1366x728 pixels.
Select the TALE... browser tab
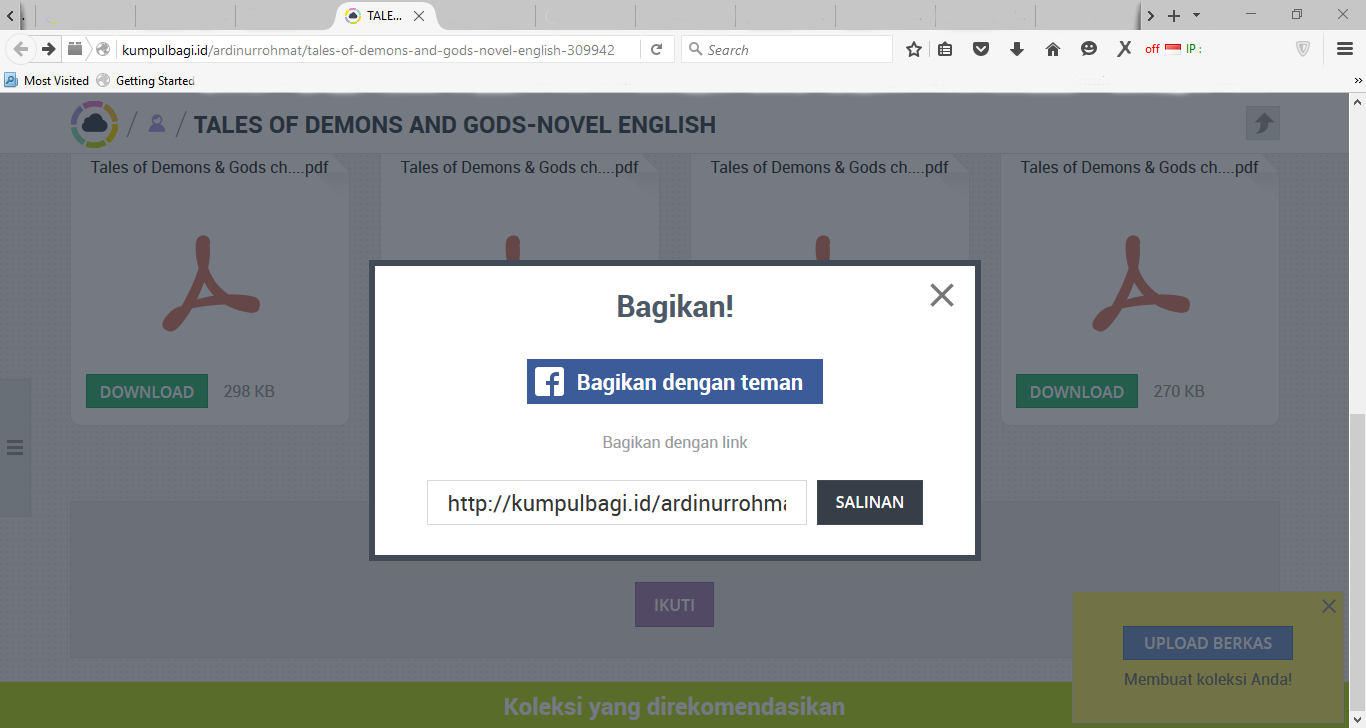[386, 16]
